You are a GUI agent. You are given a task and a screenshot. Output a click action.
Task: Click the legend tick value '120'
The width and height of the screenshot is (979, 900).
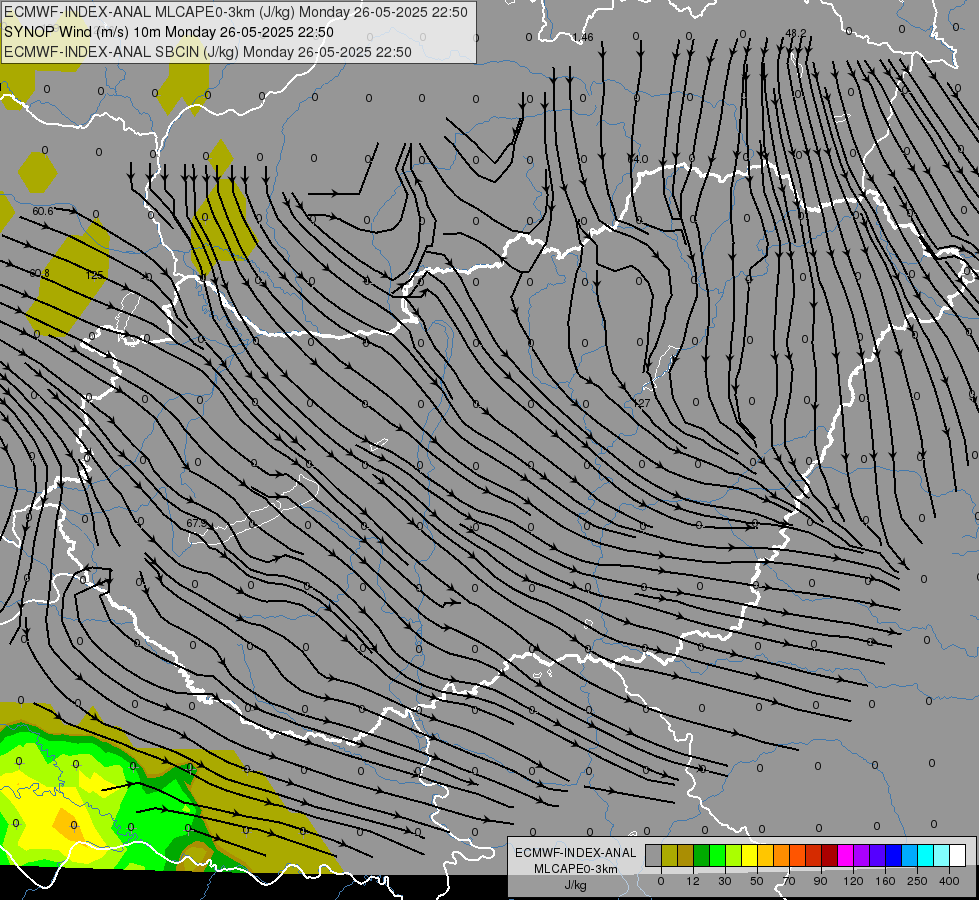[853, 881]
